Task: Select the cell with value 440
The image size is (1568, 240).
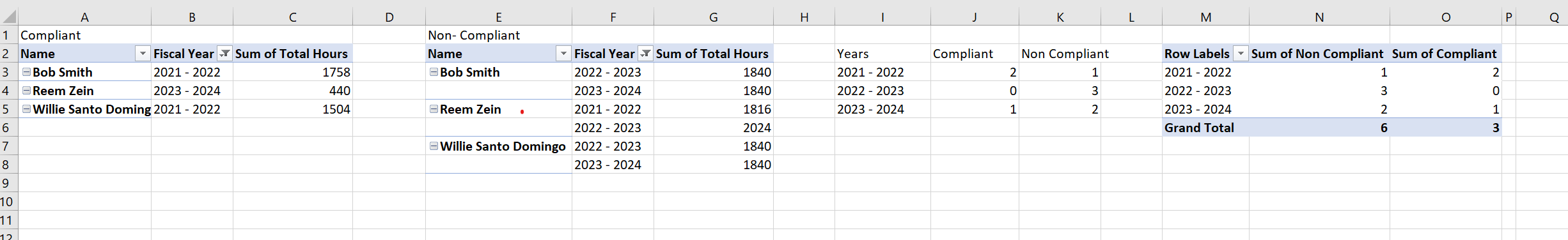Action: pos(293,91)
